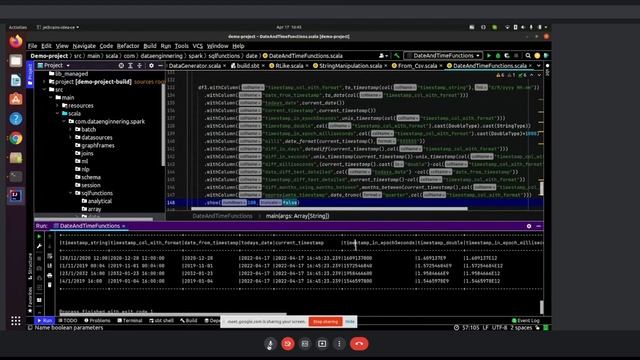Close the RLike.scala tab
The height and width of the screenshot is (360, 640).
(307, 66)
